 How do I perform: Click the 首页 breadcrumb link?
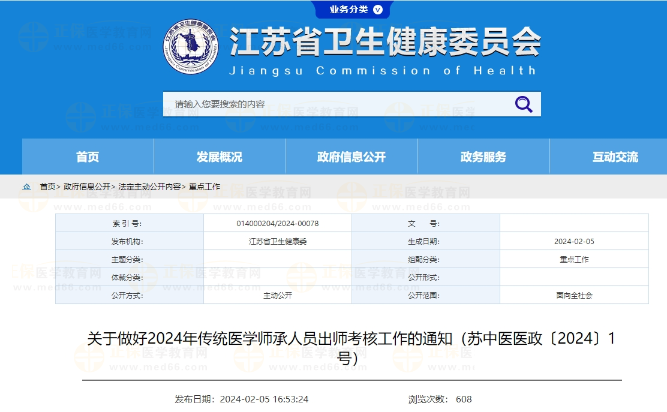pyautogui.click(x=47, y=186)
